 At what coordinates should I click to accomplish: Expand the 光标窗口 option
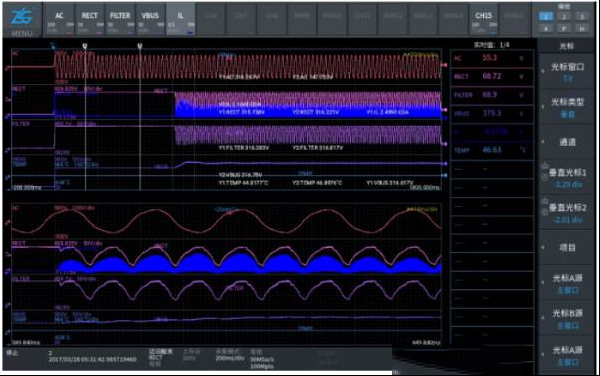(567, 72)
